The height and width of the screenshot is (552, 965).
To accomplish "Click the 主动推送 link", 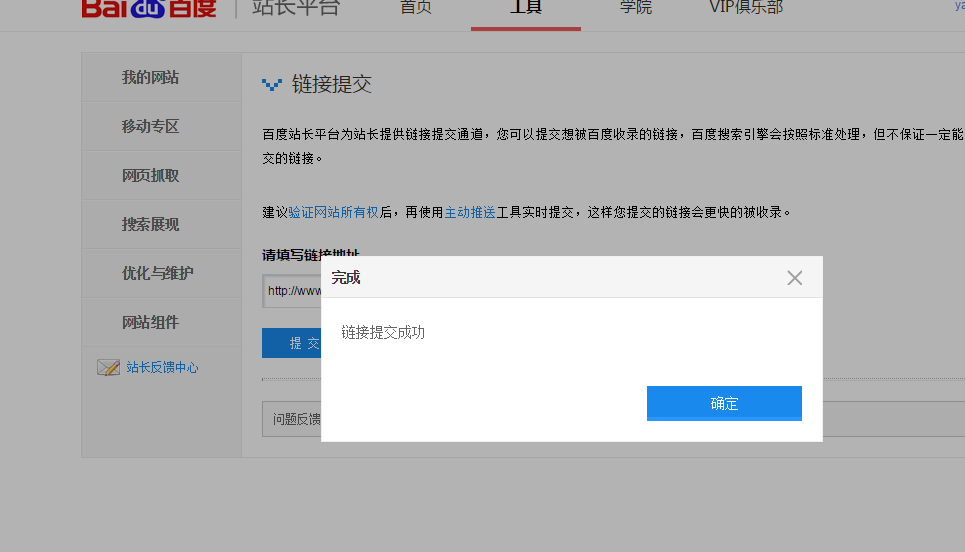I will pyautogui.click(x=470, y=212).
